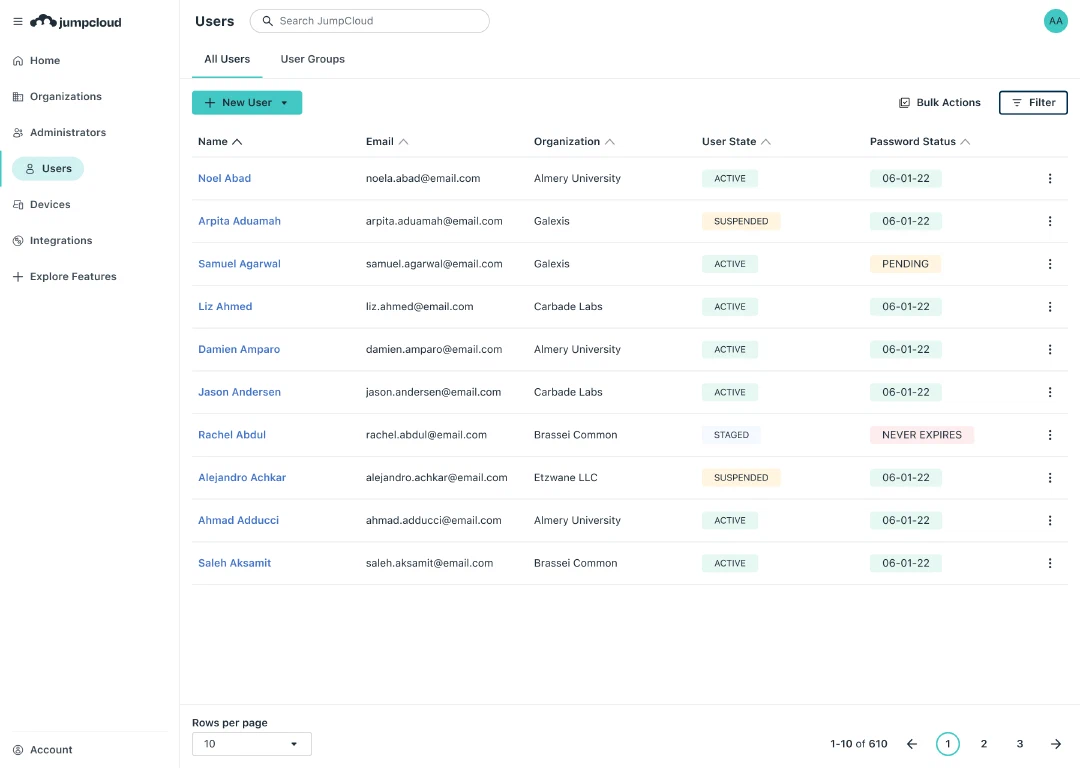
Task: Go to page 2
Action: tap(984, 744)
